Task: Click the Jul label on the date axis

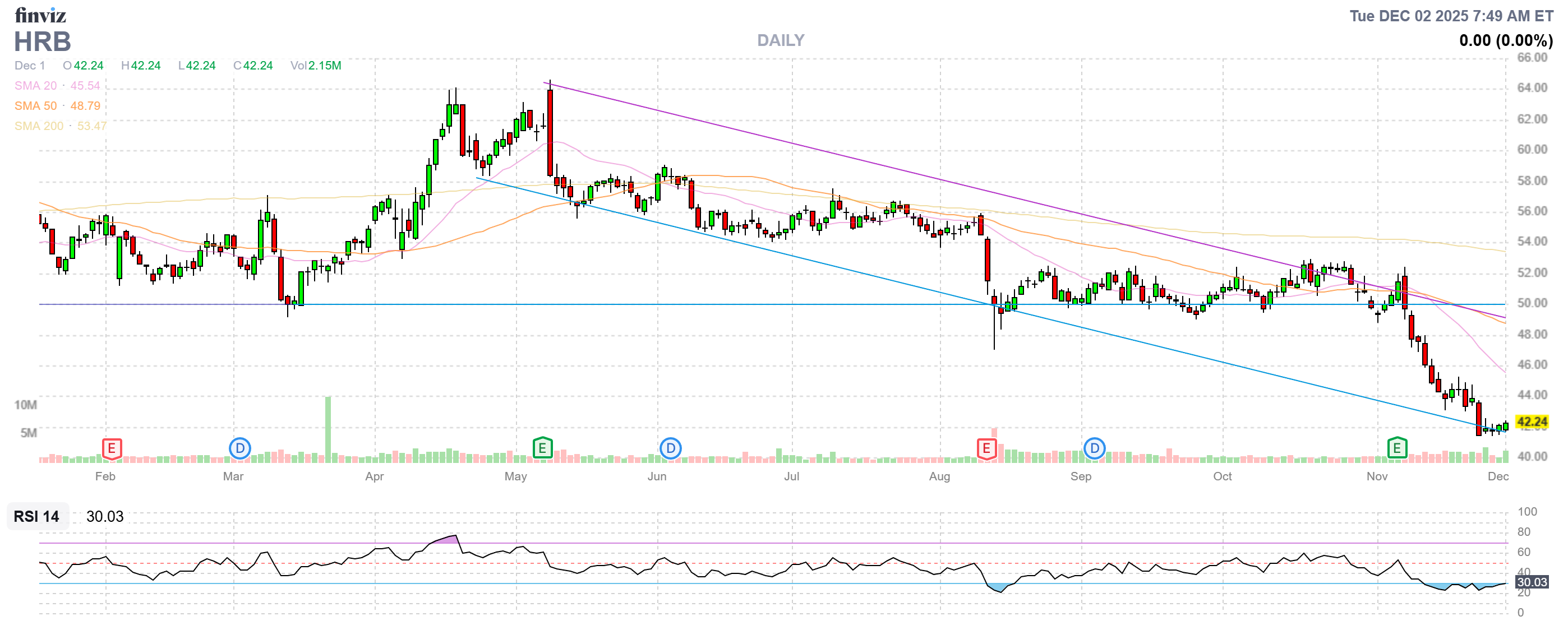Action: point(791,476)
